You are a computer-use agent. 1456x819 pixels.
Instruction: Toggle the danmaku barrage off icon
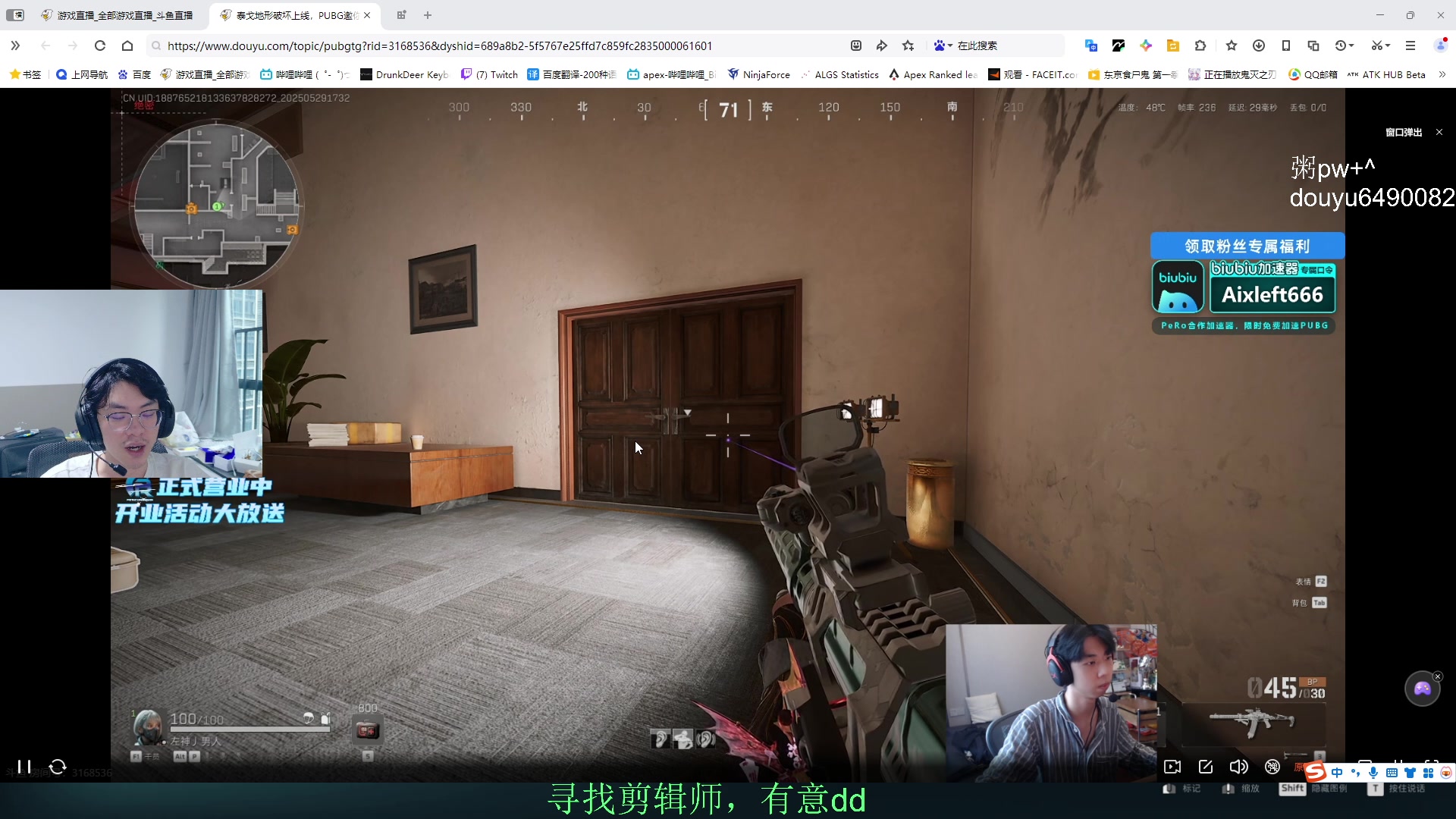coord(1272,767)
